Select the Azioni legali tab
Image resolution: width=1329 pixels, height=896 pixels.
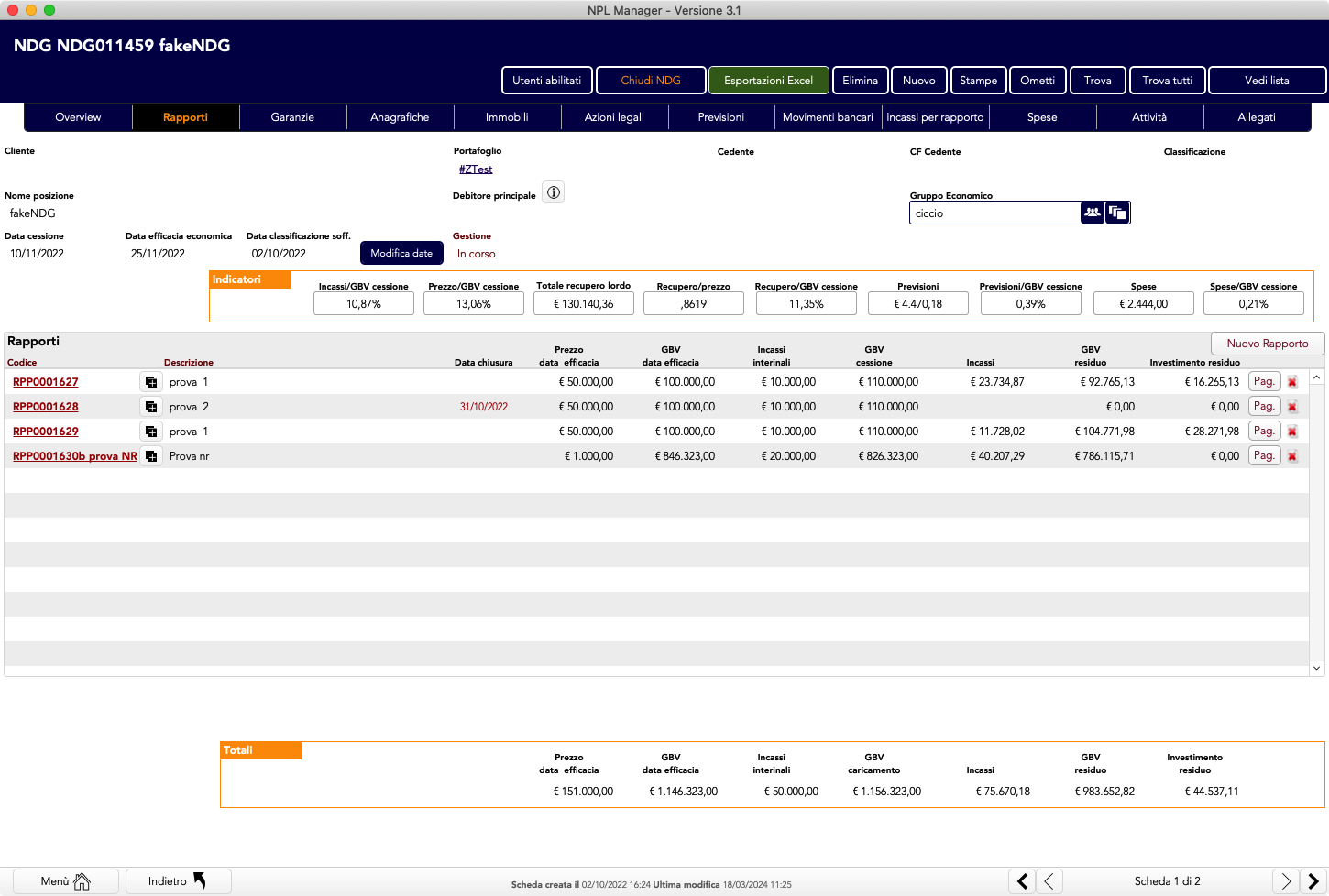pyautogui.click(x=614, y=117)
